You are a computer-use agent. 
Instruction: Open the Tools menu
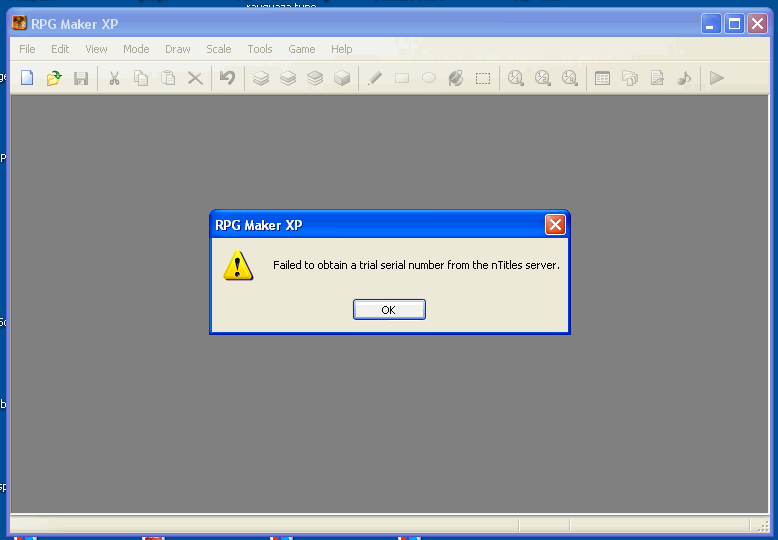260,49
